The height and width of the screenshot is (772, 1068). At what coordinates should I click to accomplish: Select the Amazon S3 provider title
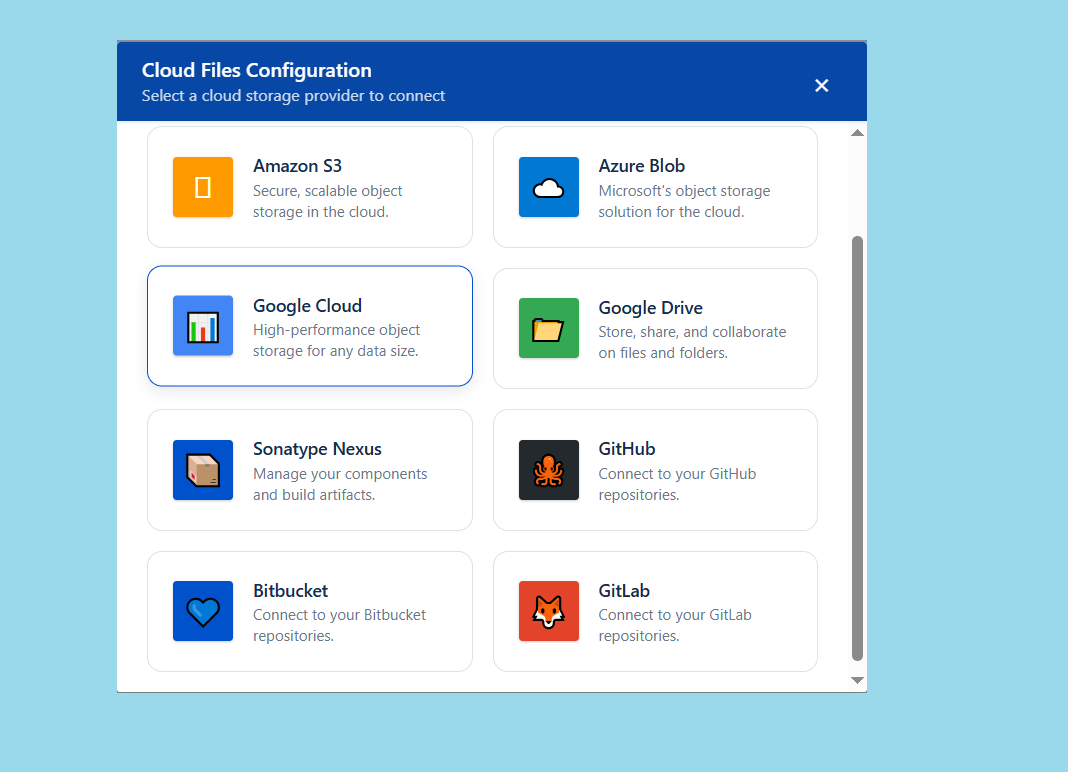pyautogui.click(x=297, y=166)
